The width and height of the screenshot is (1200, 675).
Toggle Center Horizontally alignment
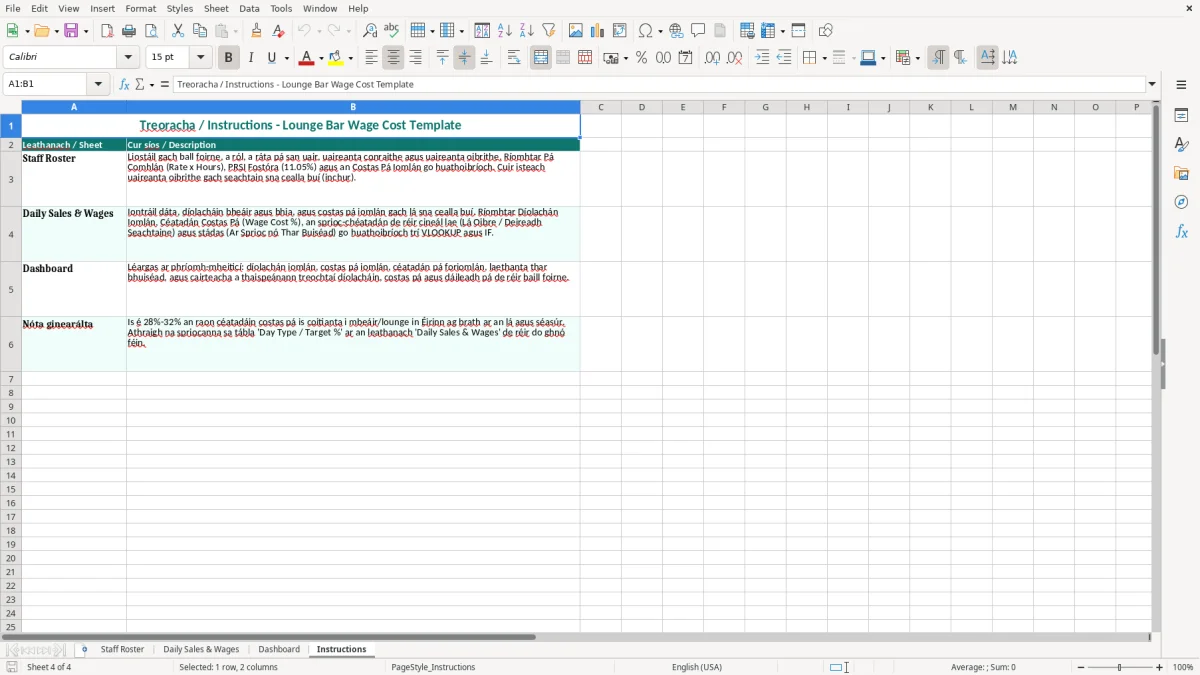[x=394, y=58]
